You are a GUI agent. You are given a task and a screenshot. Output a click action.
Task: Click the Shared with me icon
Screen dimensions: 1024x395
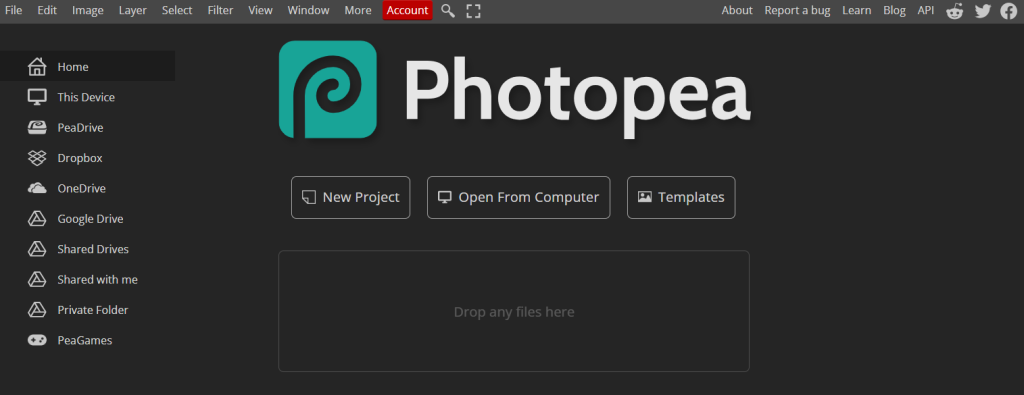37,279
